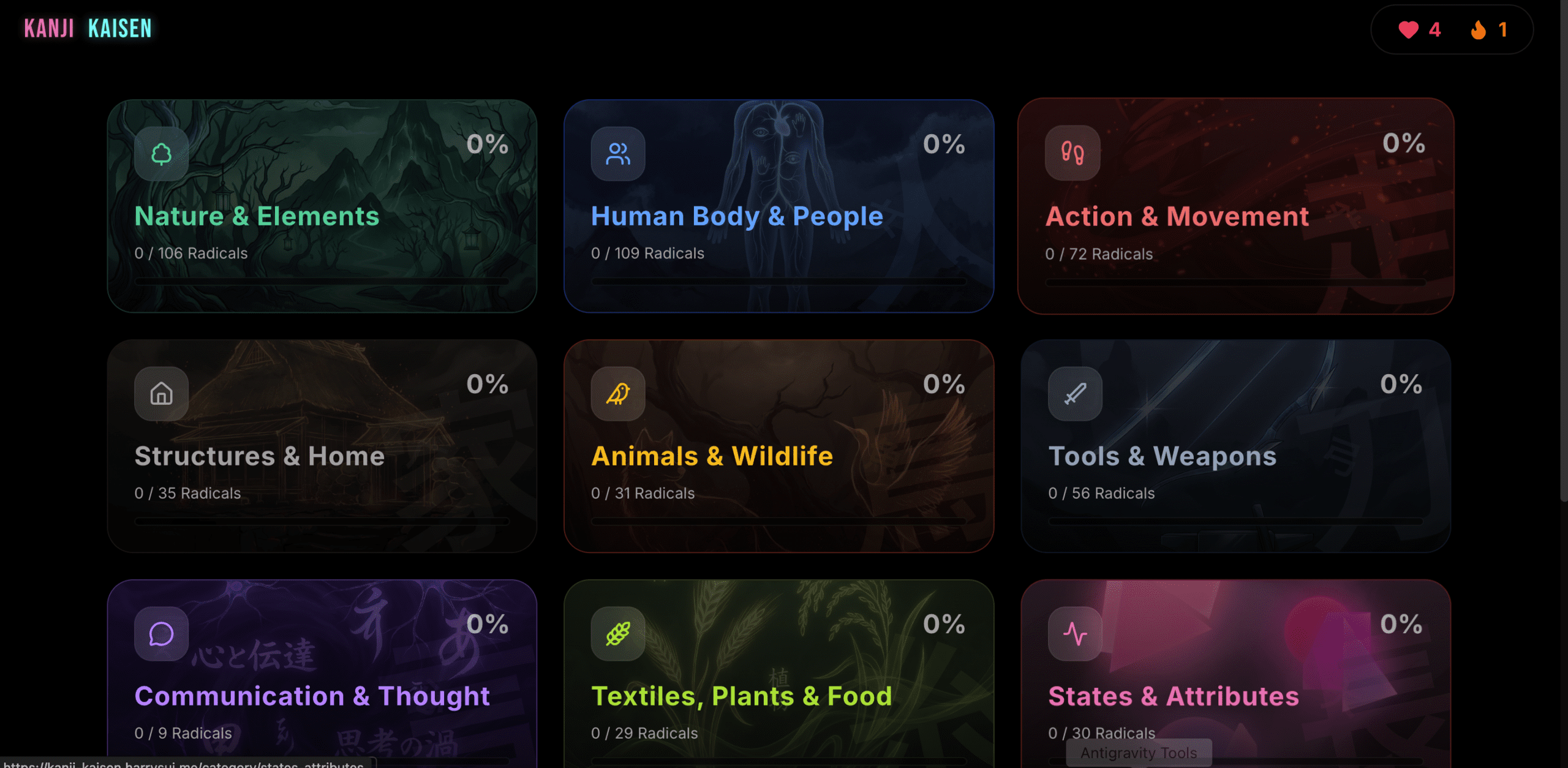The height and width of the screenshot is (768, 1568).
Task: Click the footprints icon on Action & Movement
Action: click(1072, 153)
